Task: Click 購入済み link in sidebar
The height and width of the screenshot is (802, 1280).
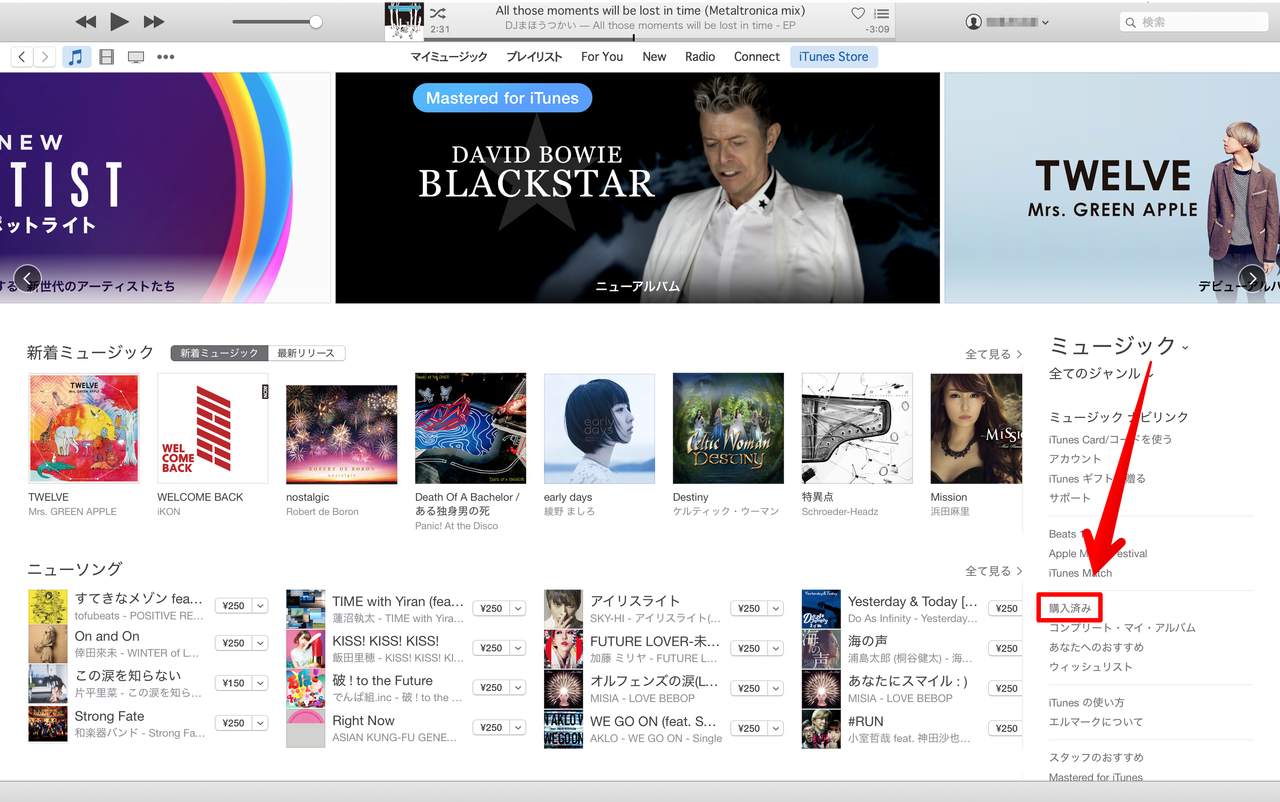Action: tap(1069, 608)
